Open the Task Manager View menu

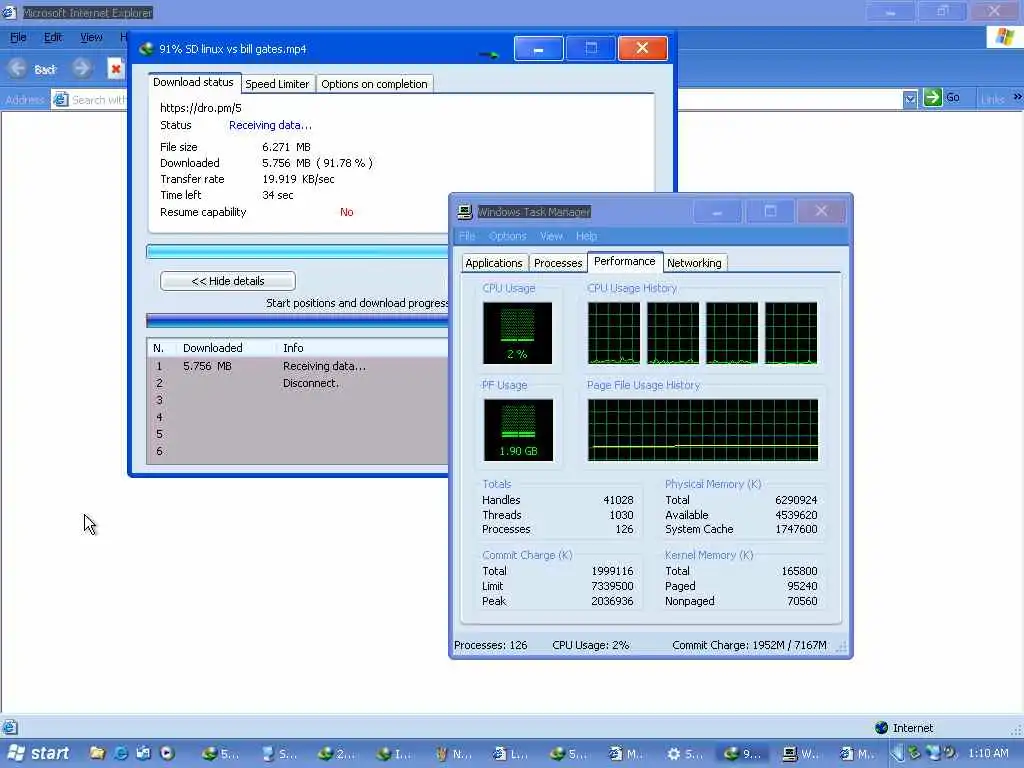click(551, 236)
